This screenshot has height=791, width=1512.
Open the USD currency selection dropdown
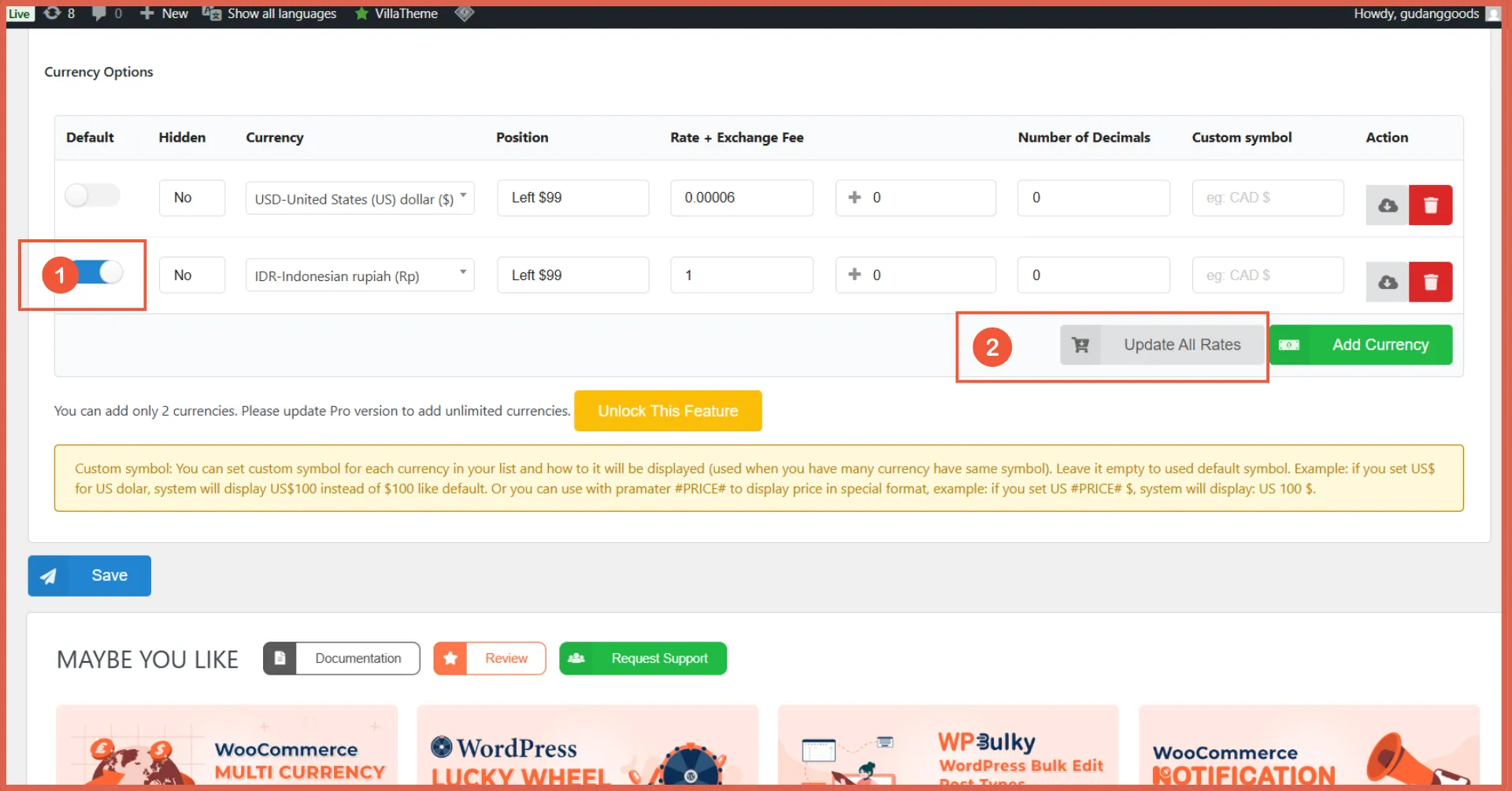pyautogui.click(x=359, y=198)
